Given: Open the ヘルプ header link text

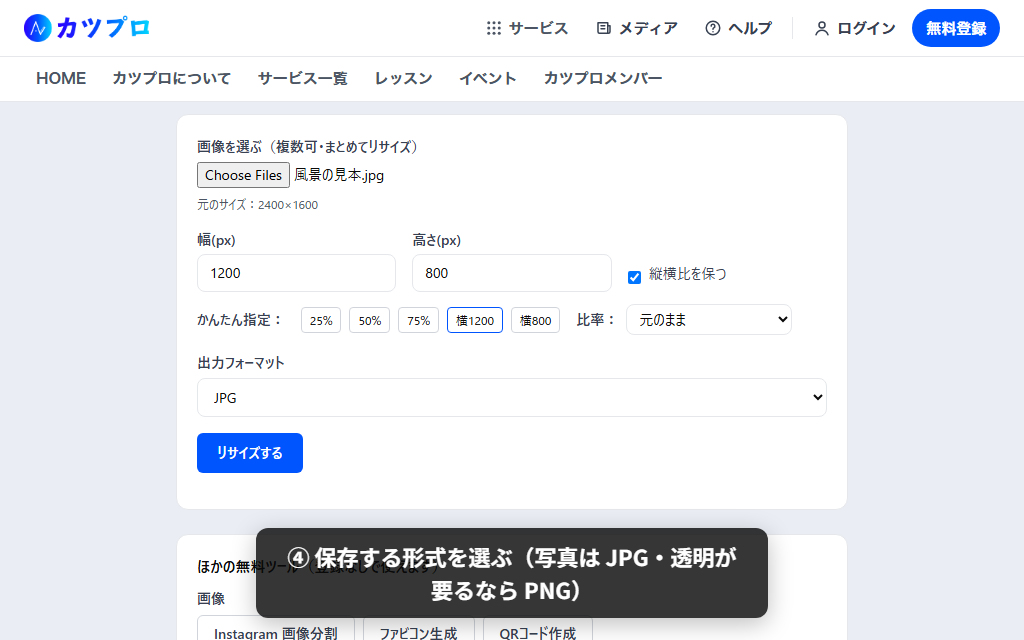Looking at the screenshot, I should pos(750,28).
